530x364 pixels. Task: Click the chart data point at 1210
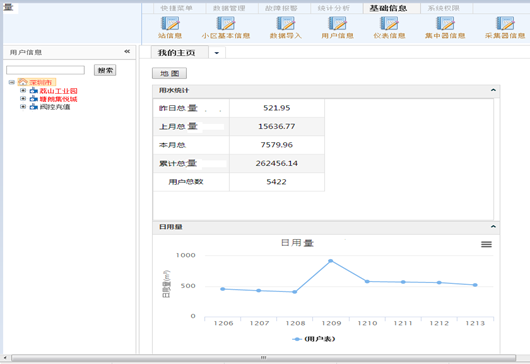coord(367,281)
